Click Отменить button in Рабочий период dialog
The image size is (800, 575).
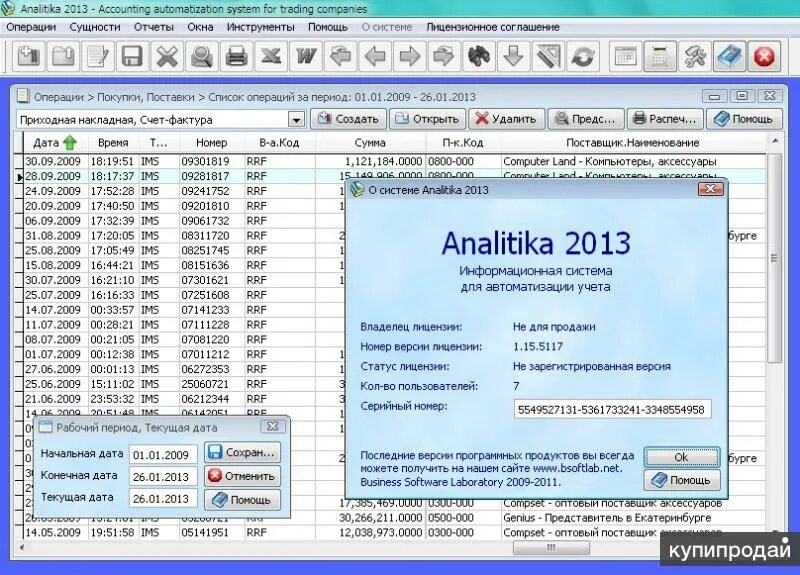[x=242, y=476]
